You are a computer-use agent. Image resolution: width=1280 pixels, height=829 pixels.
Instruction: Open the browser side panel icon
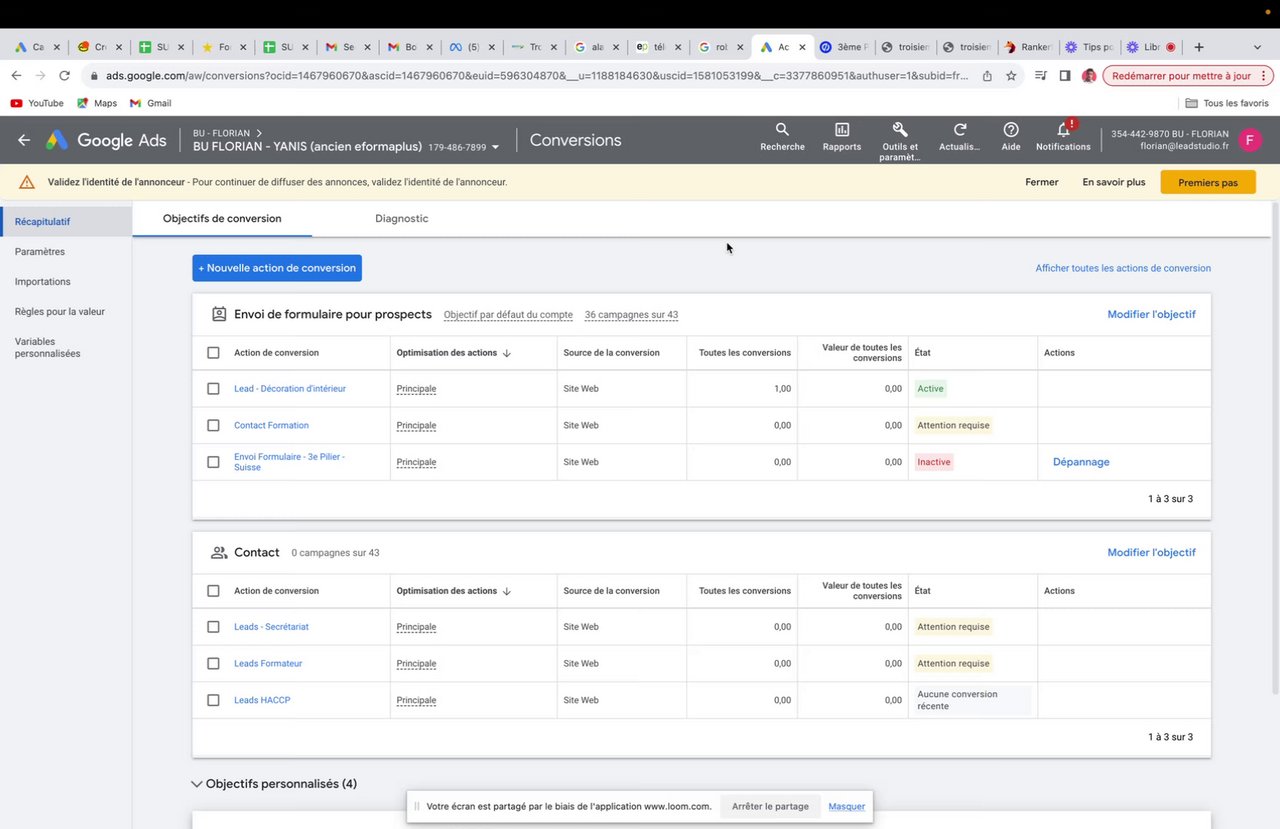point(1065,75)
